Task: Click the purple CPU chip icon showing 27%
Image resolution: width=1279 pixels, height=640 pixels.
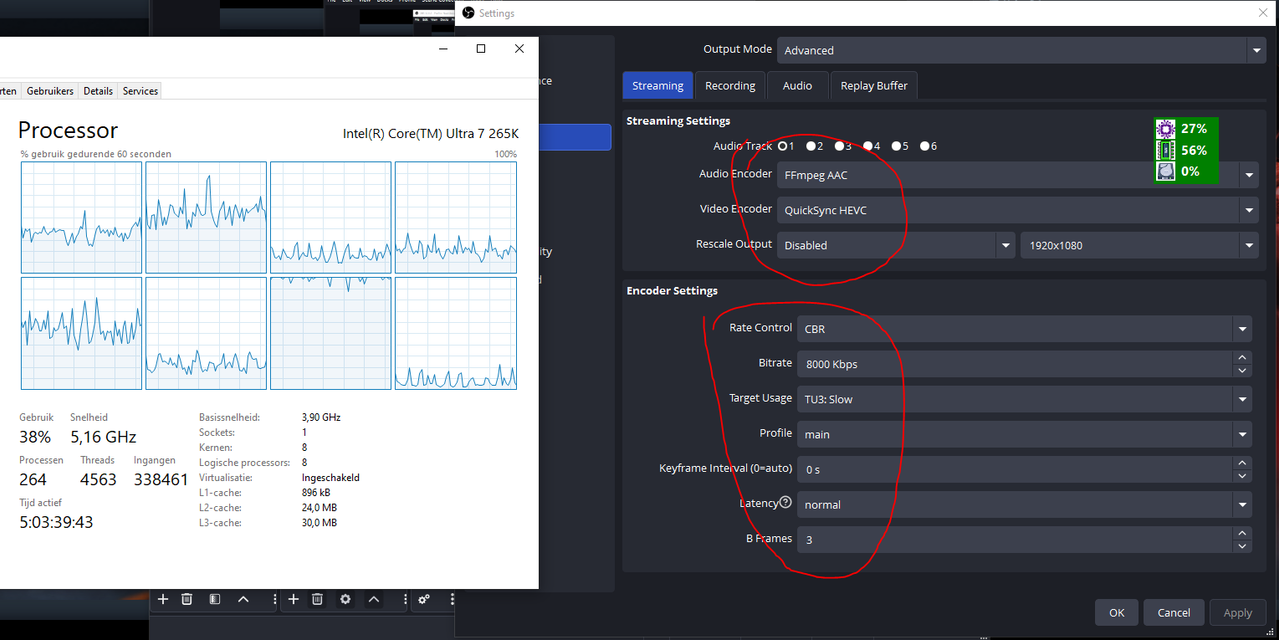Action: [x=1166, y=128]
